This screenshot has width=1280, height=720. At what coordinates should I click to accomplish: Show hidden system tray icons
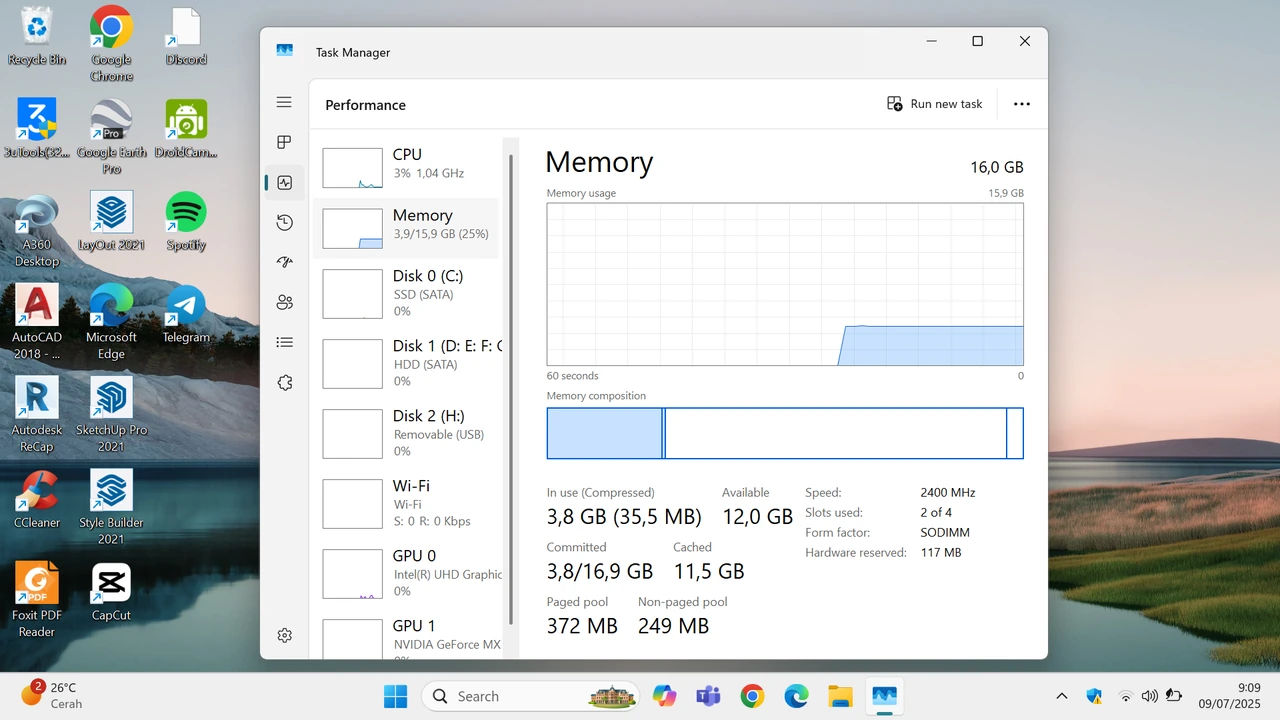1062,696
